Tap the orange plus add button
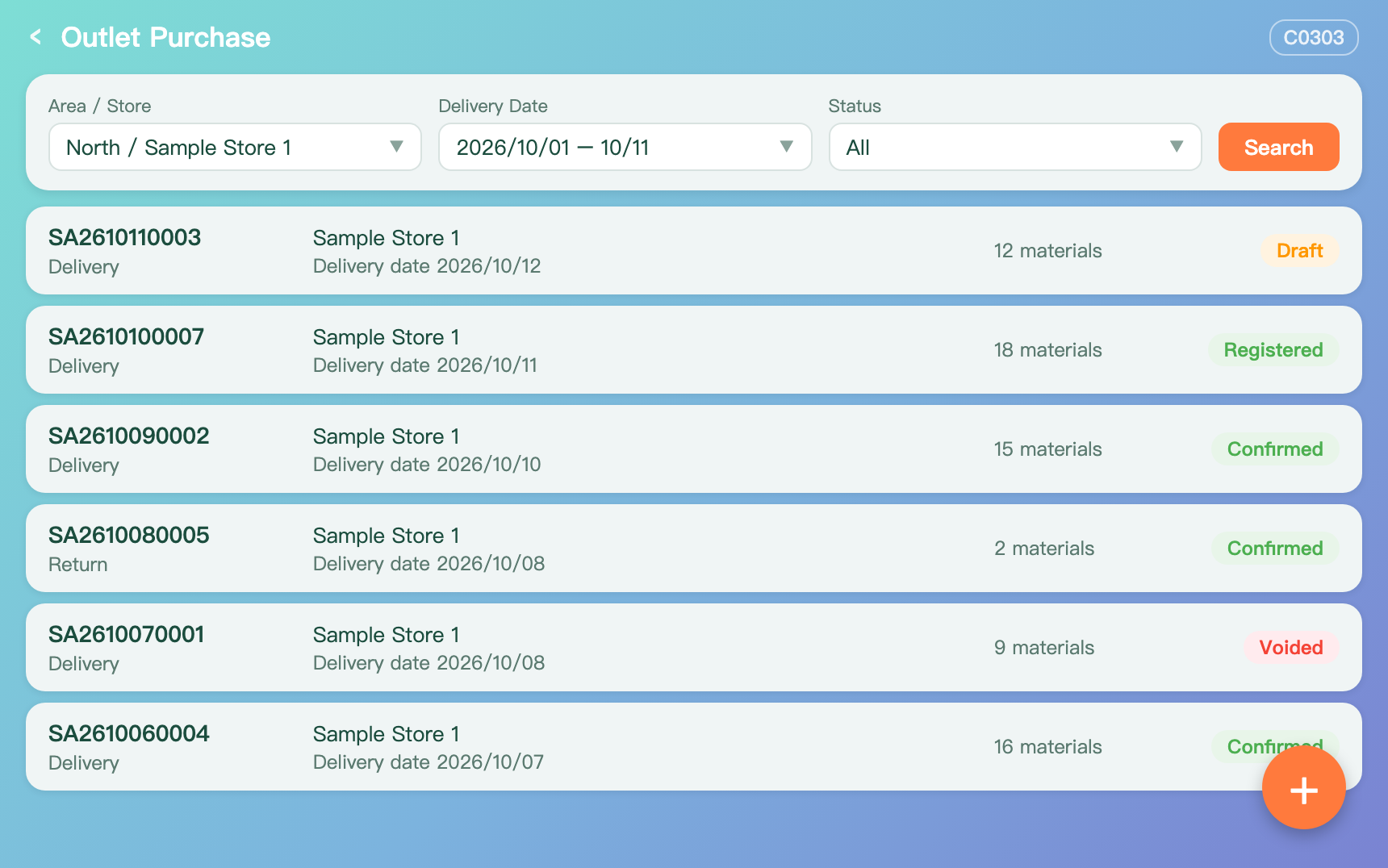 1303,787
